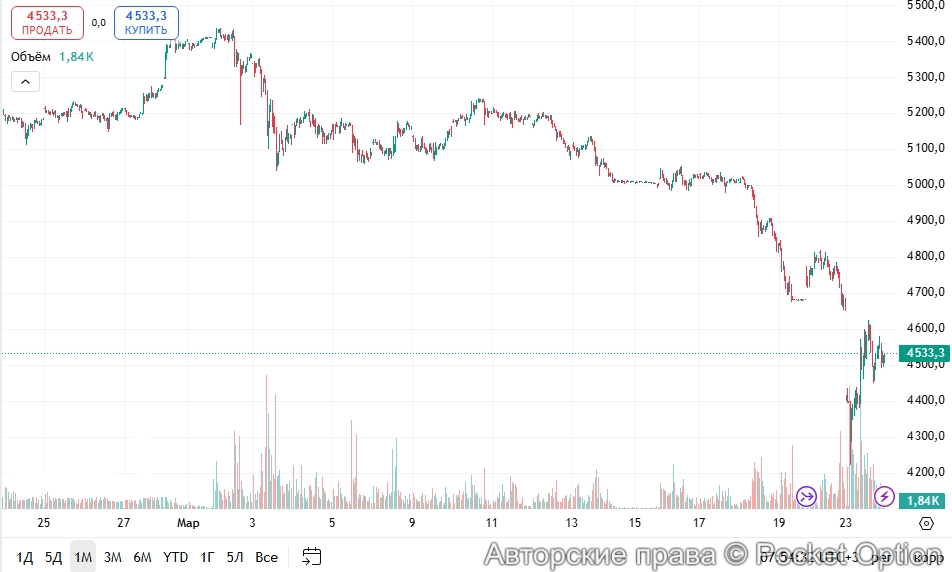
Task: Show the full history with Все
Action: click(266, 557)
